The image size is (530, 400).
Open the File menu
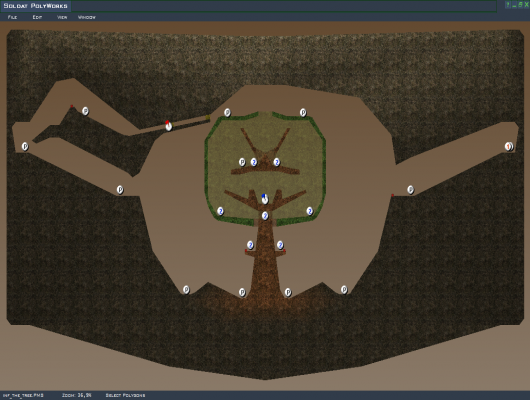[x=12, y=17]
